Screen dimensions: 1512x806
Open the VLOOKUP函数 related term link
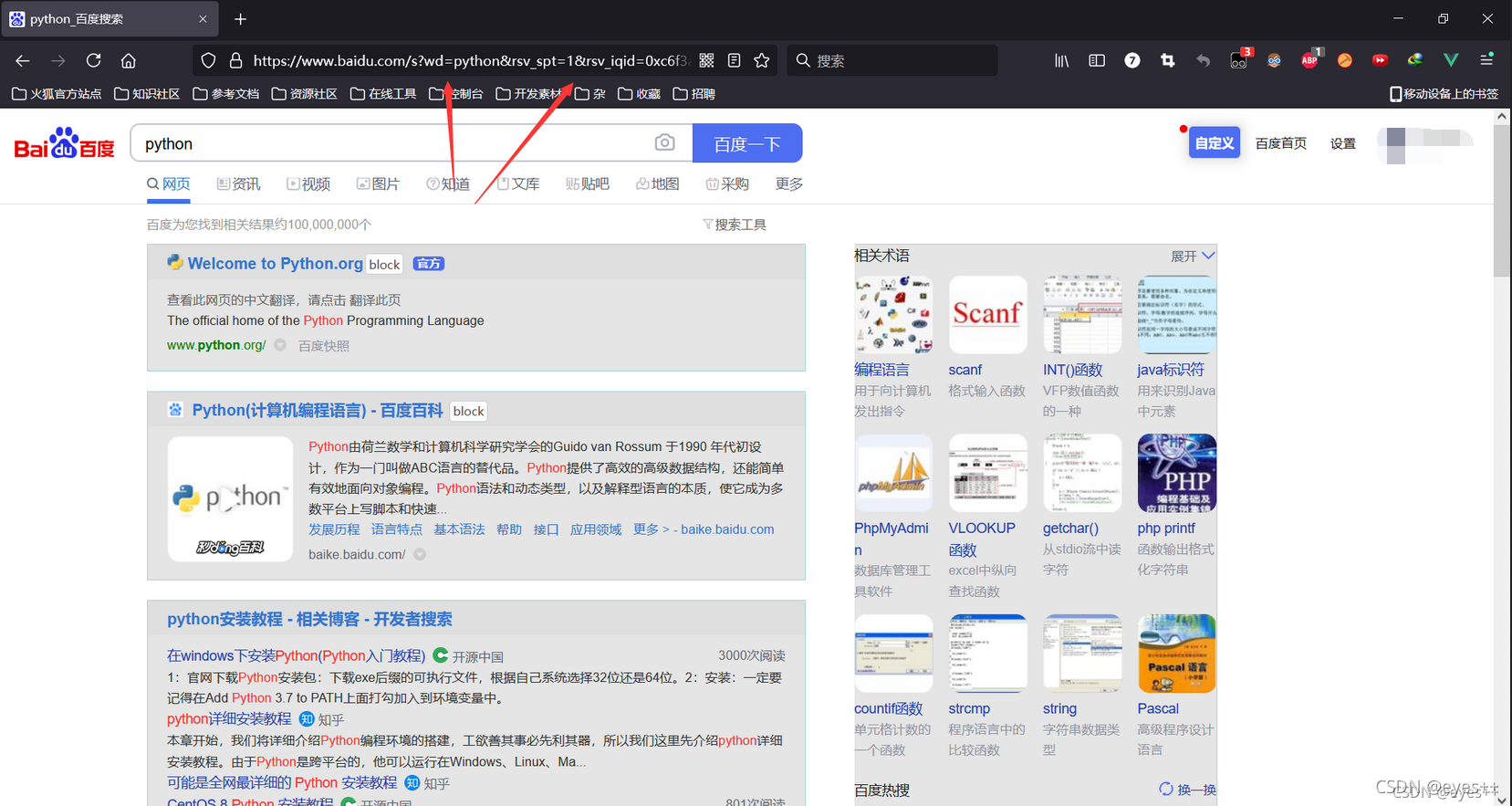pyautogui.click(x=982, y=539)
